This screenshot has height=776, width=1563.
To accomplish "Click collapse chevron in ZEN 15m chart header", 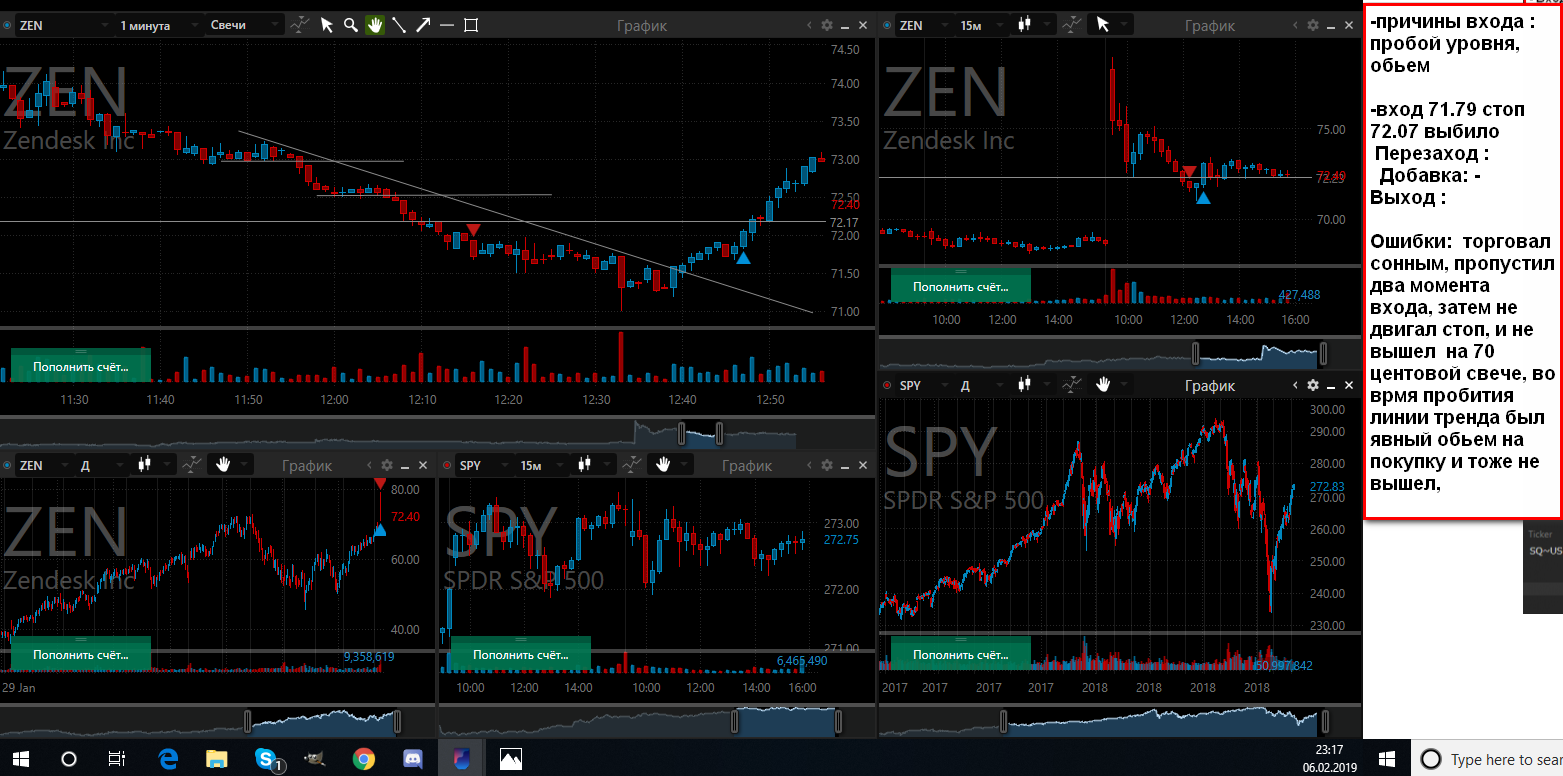I will pyautogui.click(x=1295, y=26).
